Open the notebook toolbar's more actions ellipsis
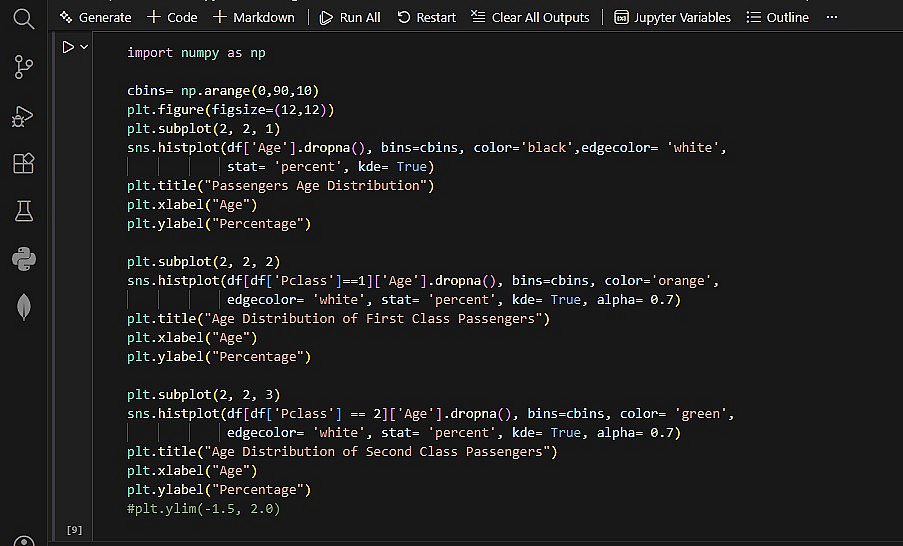This screenshot has height=546, width=903. (x=832, y=17)
